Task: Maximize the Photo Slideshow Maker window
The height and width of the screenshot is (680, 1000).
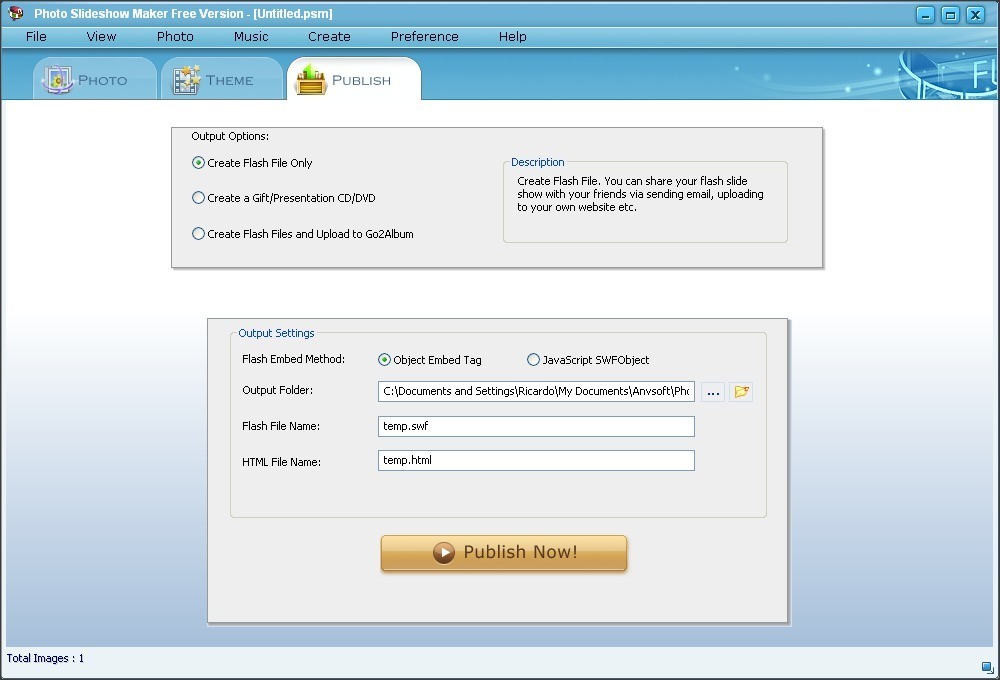Action: pos(950,14)
